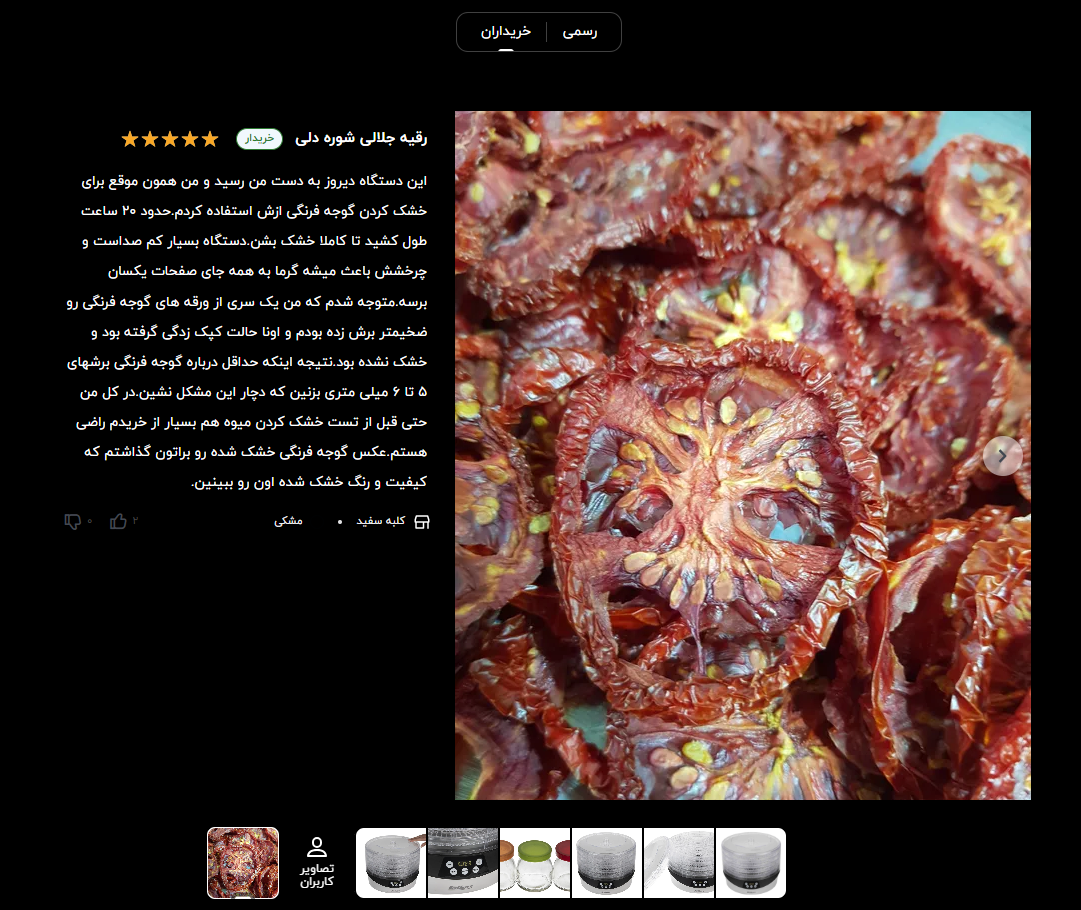Click the thumbs down dislike icon
1081x910 pixels.
click(x=72, y=521)
